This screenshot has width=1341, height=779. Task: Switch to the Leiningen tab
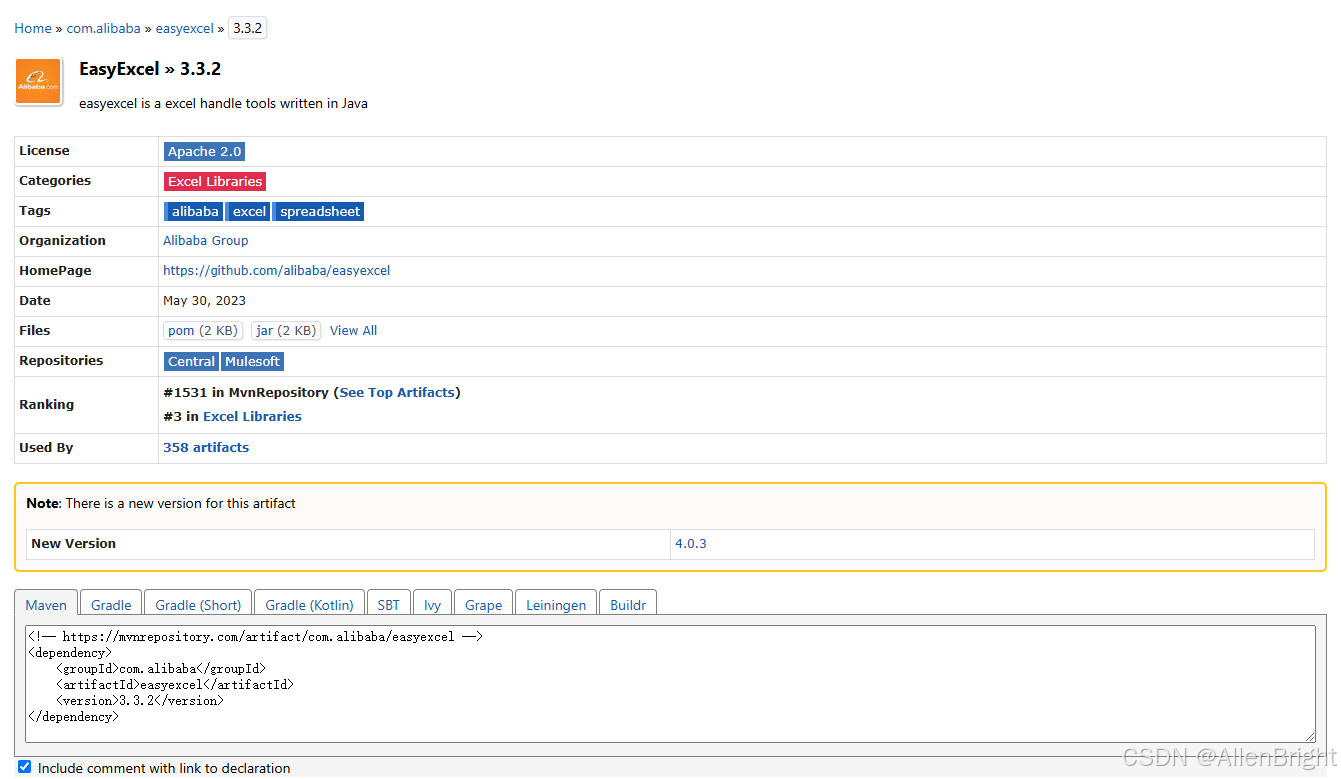555,604
